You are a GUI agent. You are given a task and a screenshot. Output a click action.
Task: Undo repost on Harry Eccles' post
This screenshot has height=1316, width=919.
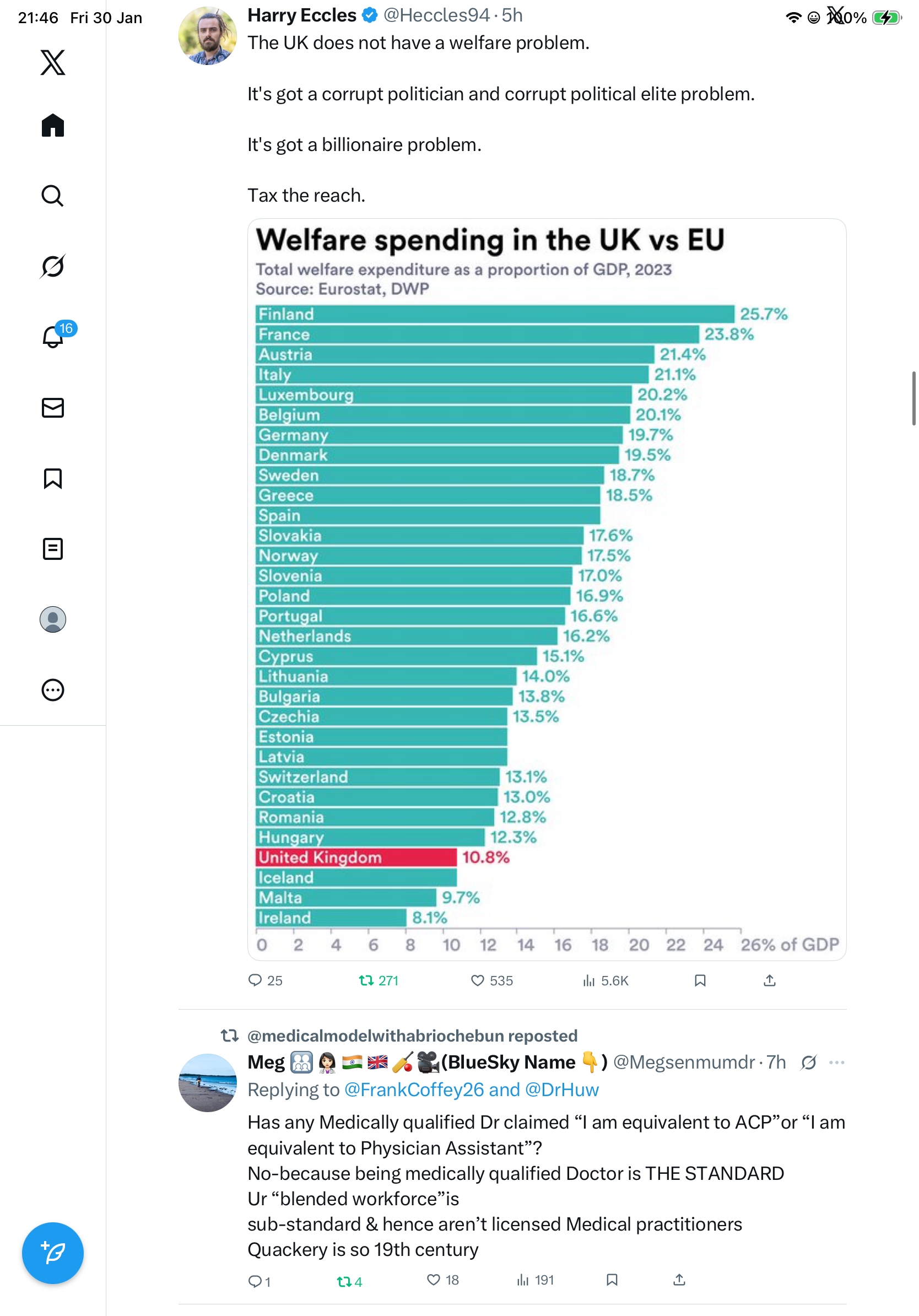(x=366, y=980)
